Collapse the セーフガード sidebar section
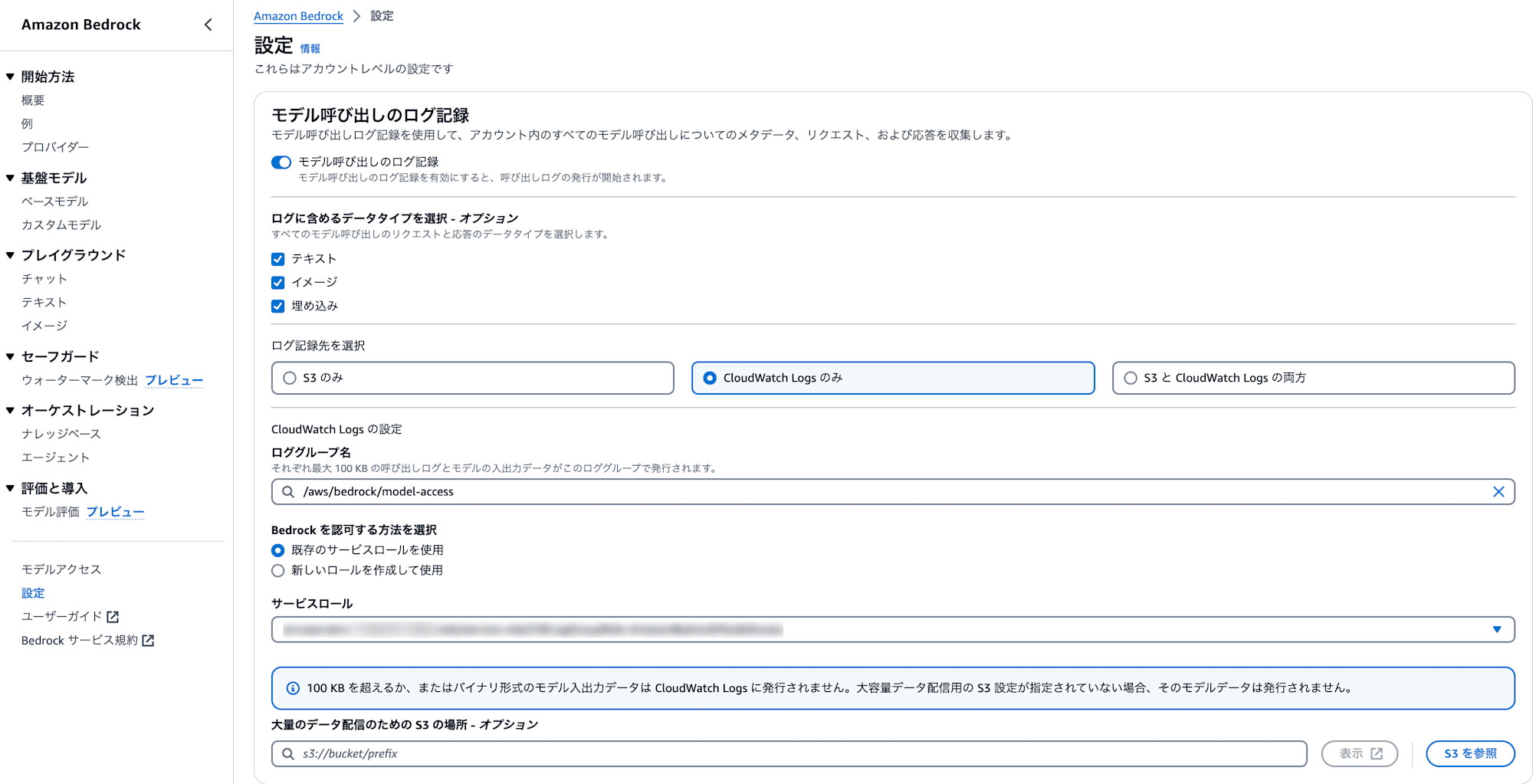Viewport: 1533px width, 784px height. pos(10,356)
